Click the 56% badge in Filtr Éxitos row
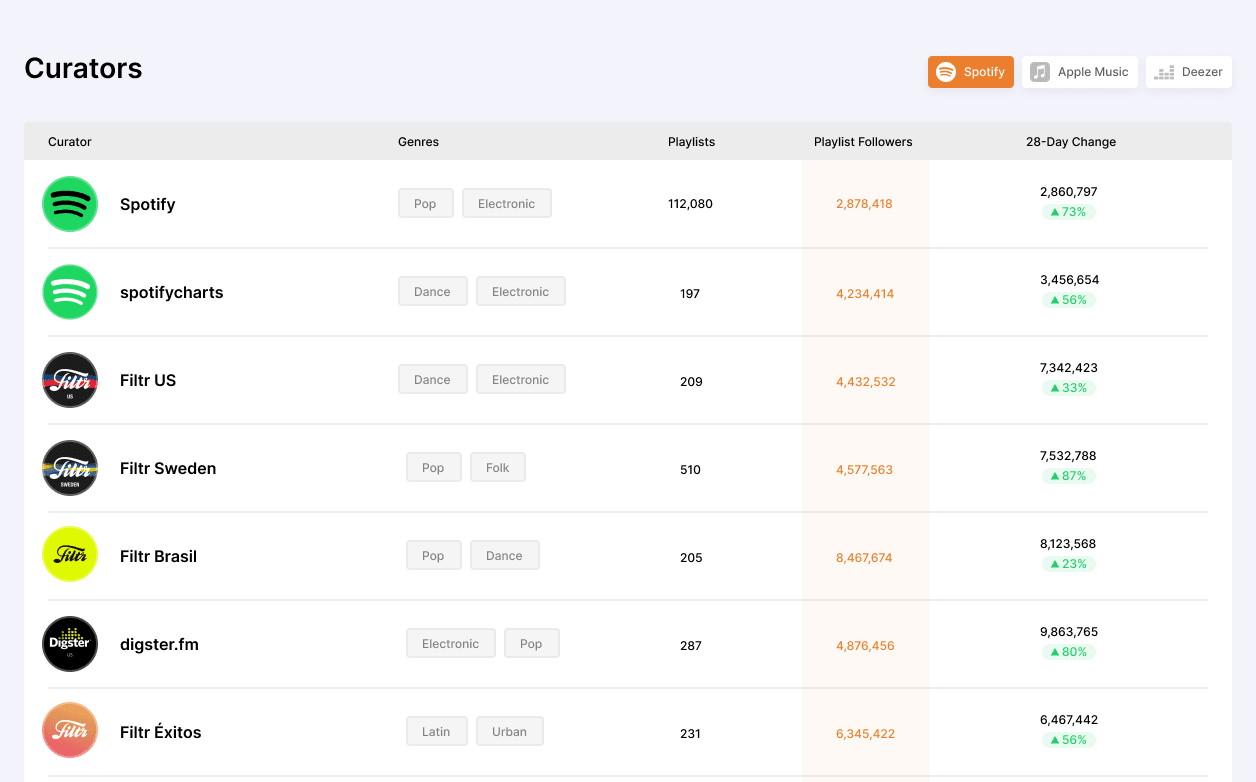Image resolution: width=1256 pixels, height=782 pixels. tap(1069, 740)
